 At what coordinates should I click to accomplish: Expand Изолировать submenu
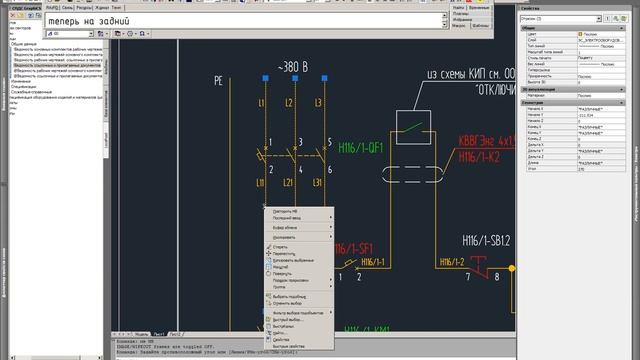[299, 237]
